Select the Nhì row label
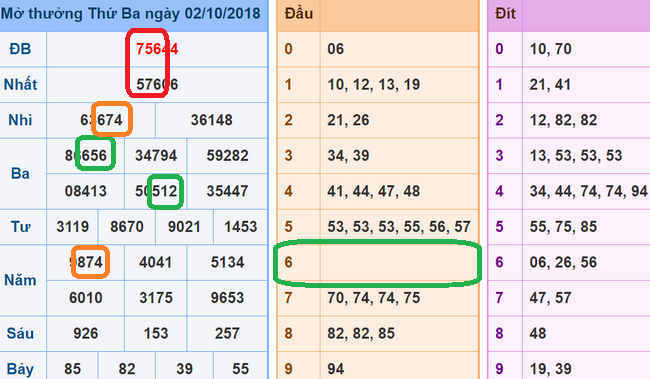Viewport: 650px width, 379px height. pos(20,120)
